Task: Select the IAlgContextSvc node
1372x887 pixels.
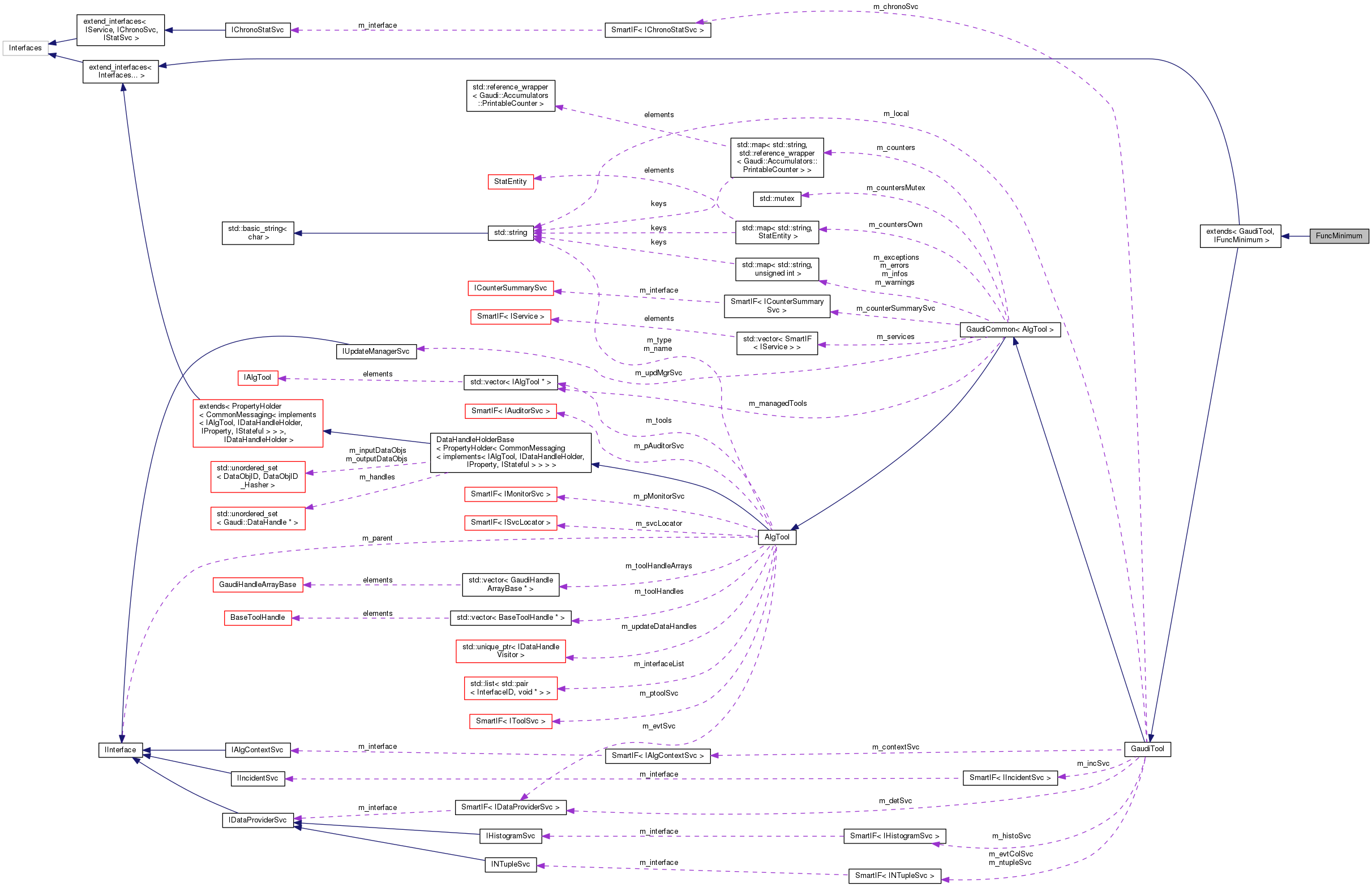Action: click(258, 750)
